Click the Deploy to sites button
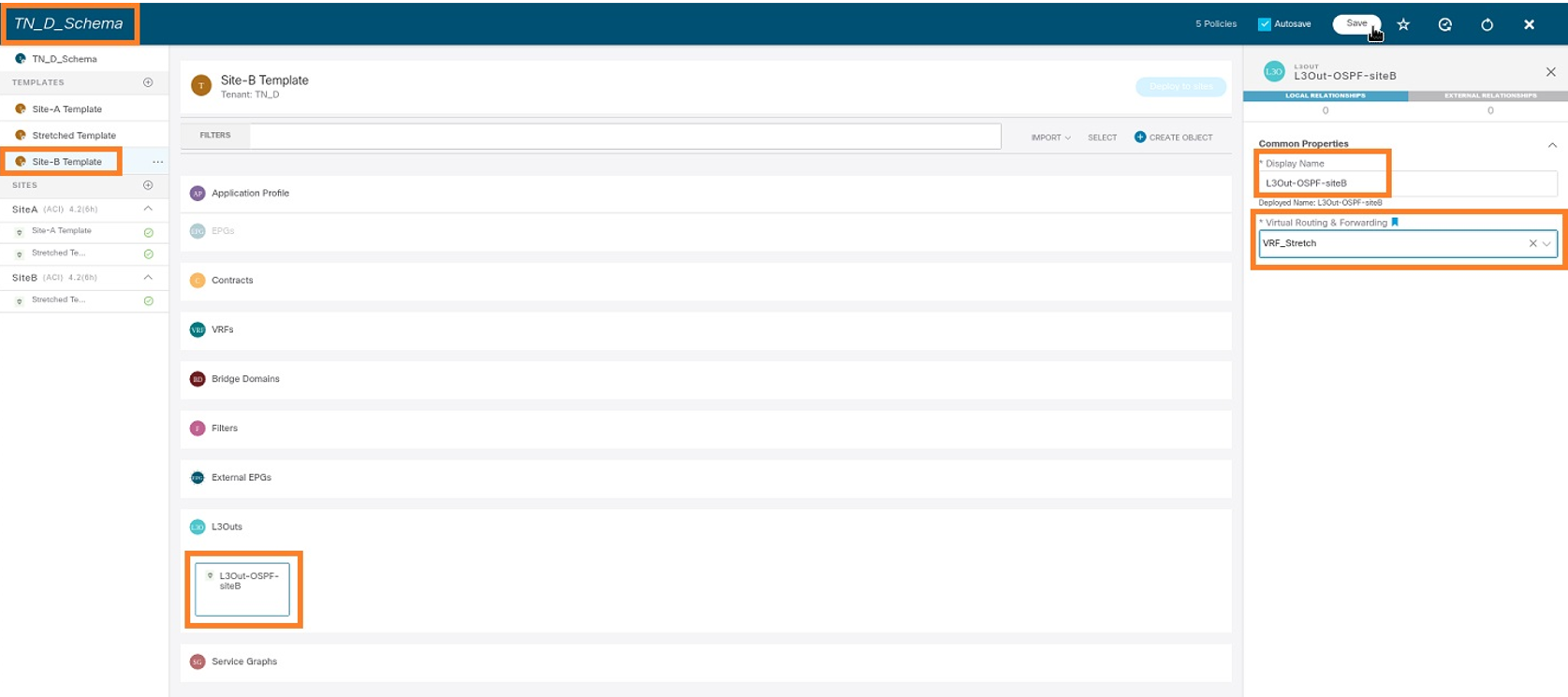 click(x=1180, y=87)
